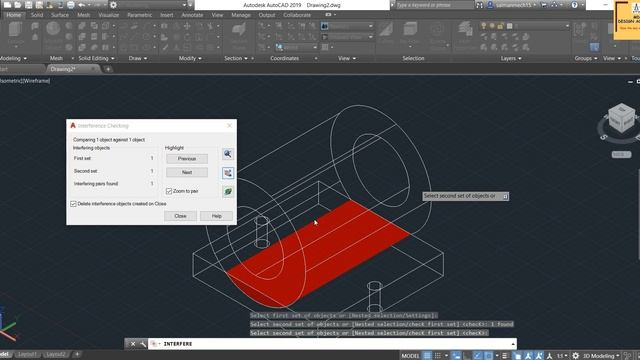This screenshot has height=360, width=640.
Task: Click the New file icon in Quick Access toolbar
Action: click(x=7, y=5)
